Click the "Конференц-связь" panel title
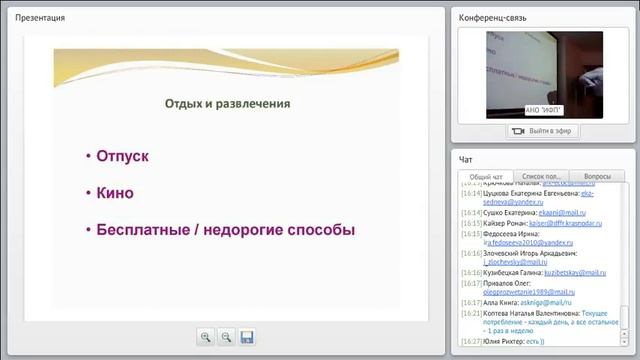 pyautogui.click(x=492, y=18)
